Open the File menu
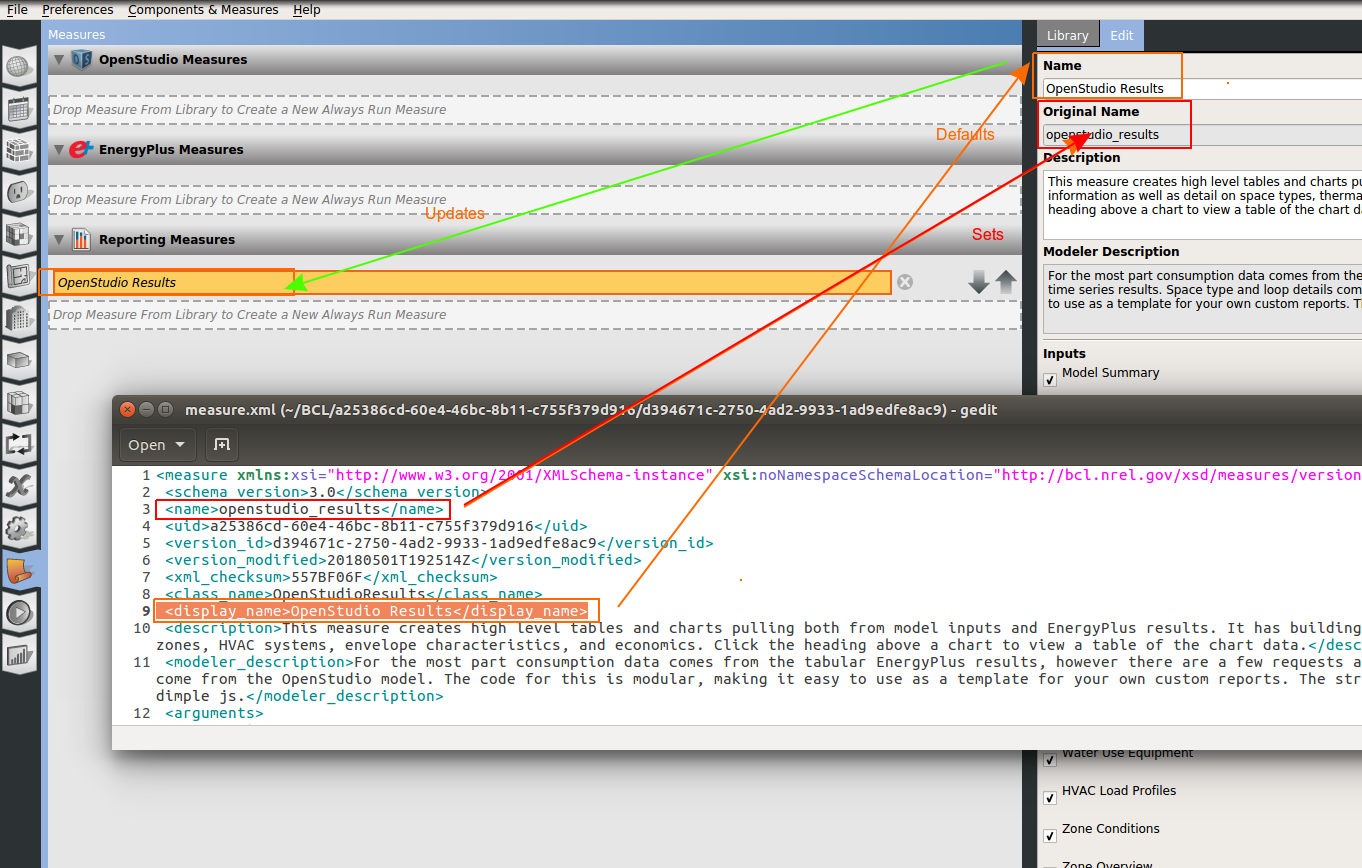This screenshot has height=868, width=1362. click(17, 9)
